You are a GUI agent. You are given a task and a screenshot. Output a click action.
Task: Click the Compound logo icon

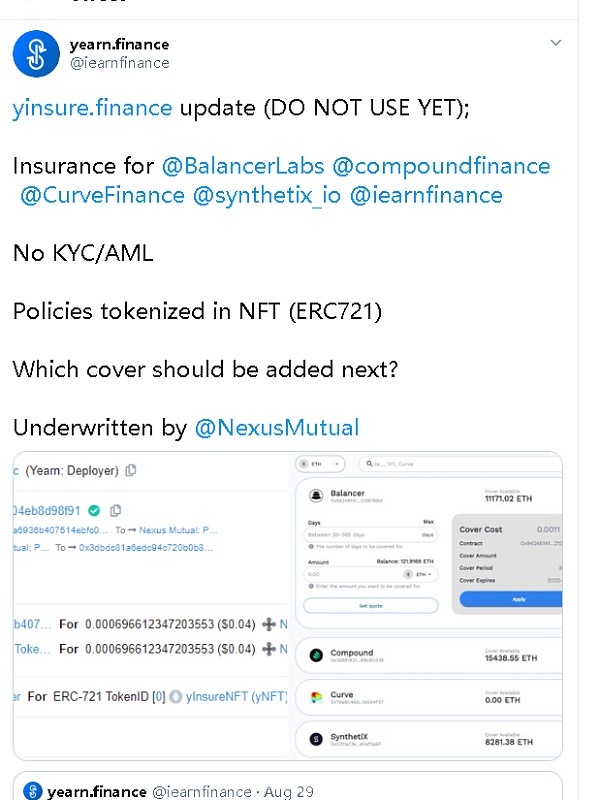coord(317,655)
